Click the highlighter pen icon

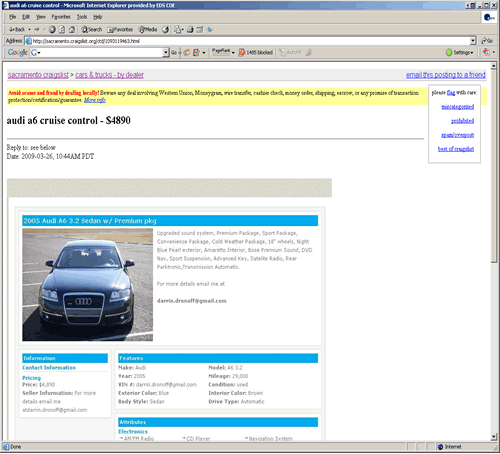[309, 52]
